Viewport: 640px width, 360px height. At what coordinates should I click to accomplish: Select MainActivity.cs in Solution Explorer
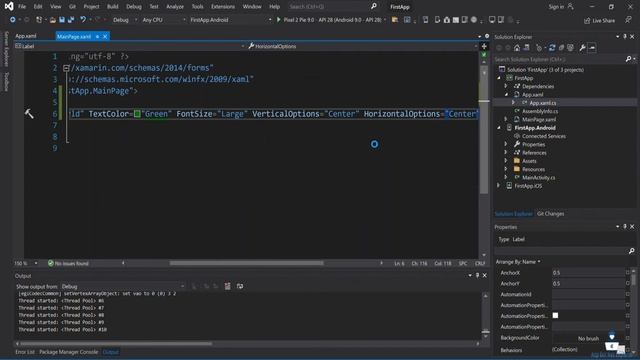click(x=538, y=178)
